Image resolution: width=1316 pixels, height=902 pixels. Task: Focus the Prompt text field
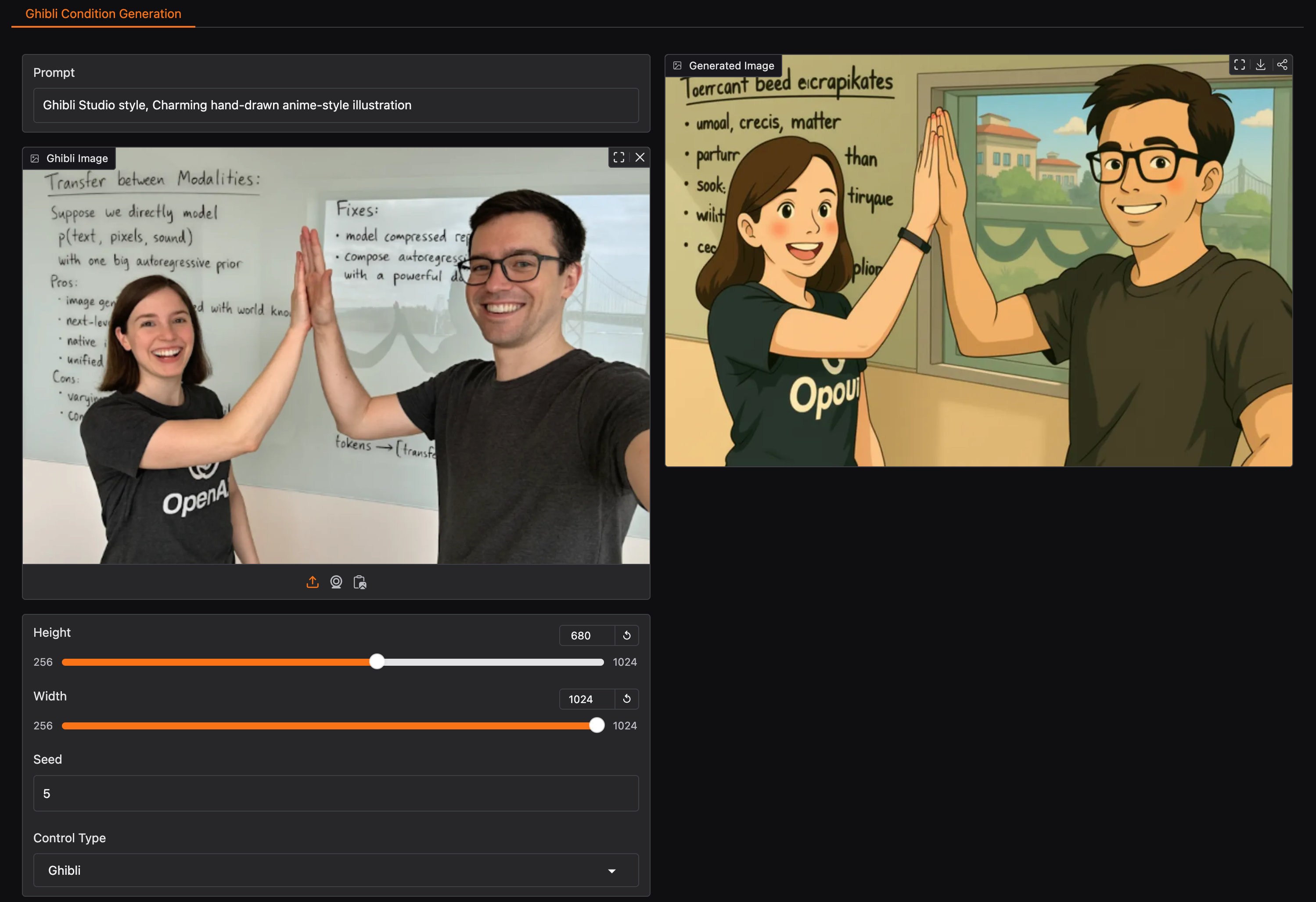[x=335, y=105]
